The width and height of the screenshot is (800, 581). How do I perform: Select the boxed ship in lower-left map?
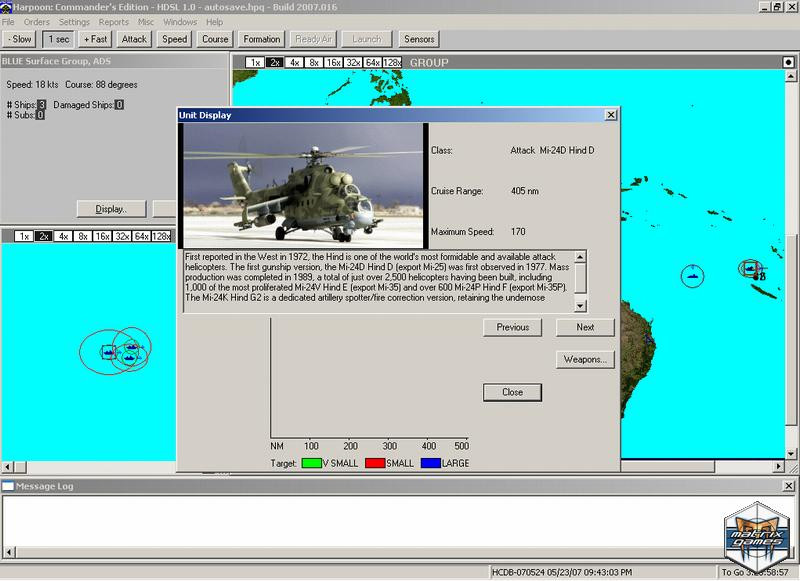pos(108,351)
